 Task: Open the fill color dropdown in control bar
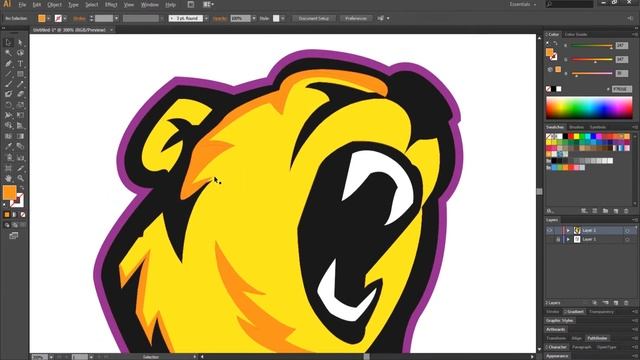click(49, 18)
